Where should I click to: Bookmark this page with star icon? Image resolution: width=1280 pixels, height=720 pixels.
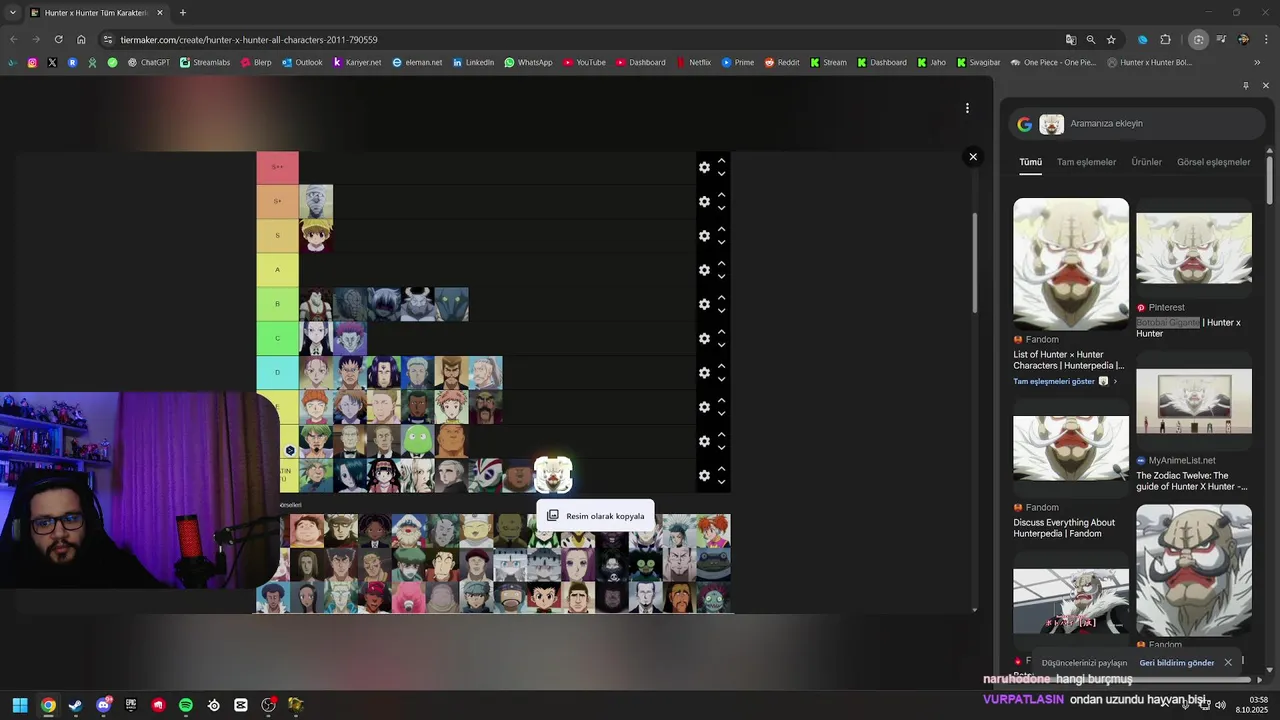1111,40
